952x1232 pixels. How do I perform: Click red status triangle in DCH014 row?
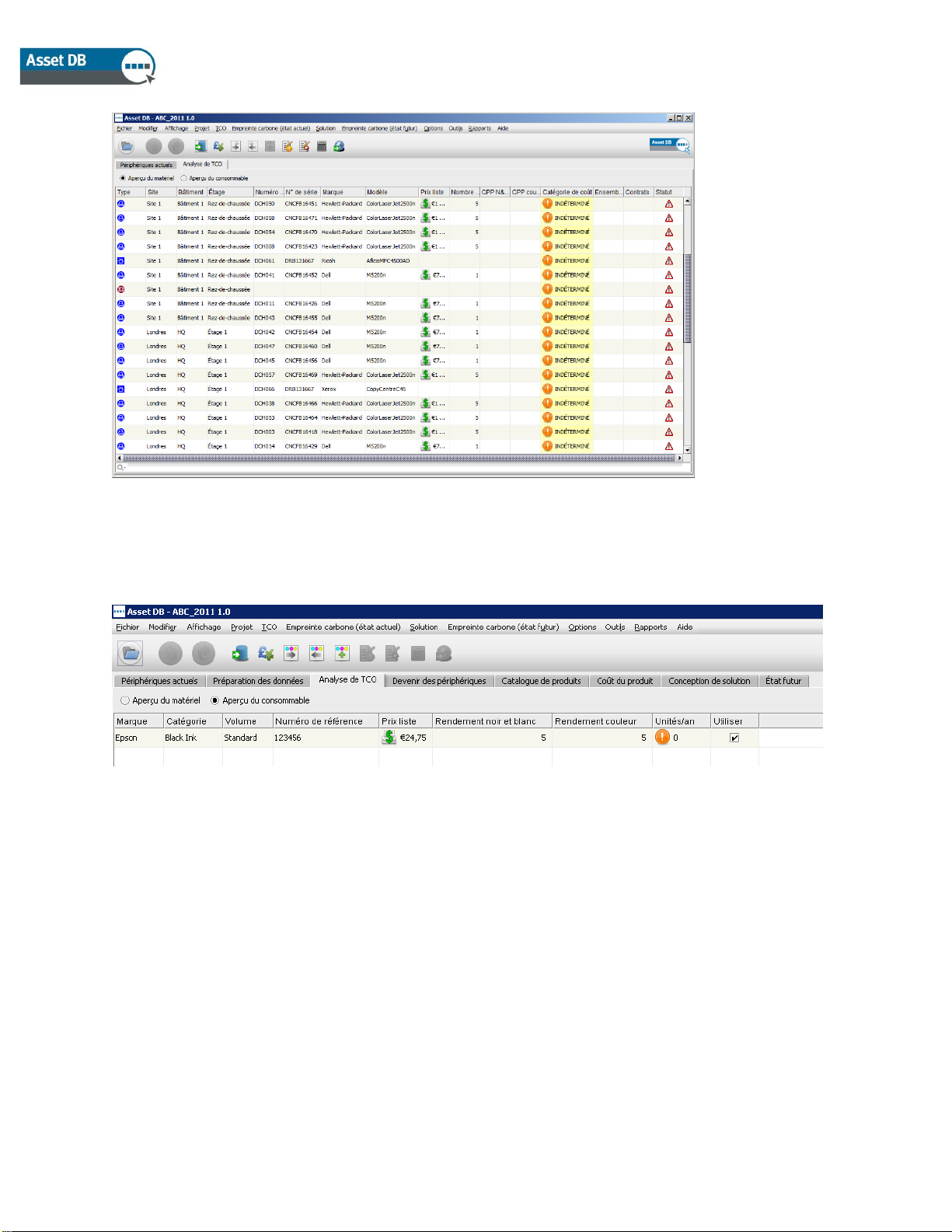point(669,446)
